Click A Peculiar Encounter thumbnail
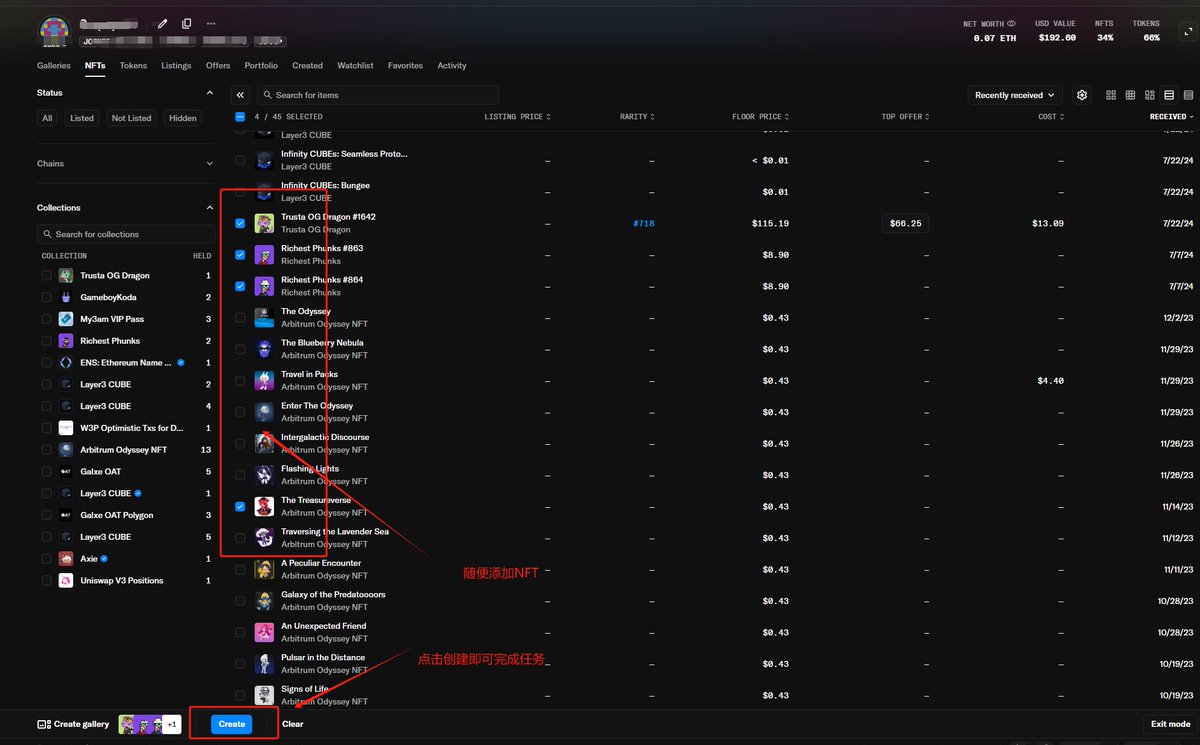 (x=264, y=569)
